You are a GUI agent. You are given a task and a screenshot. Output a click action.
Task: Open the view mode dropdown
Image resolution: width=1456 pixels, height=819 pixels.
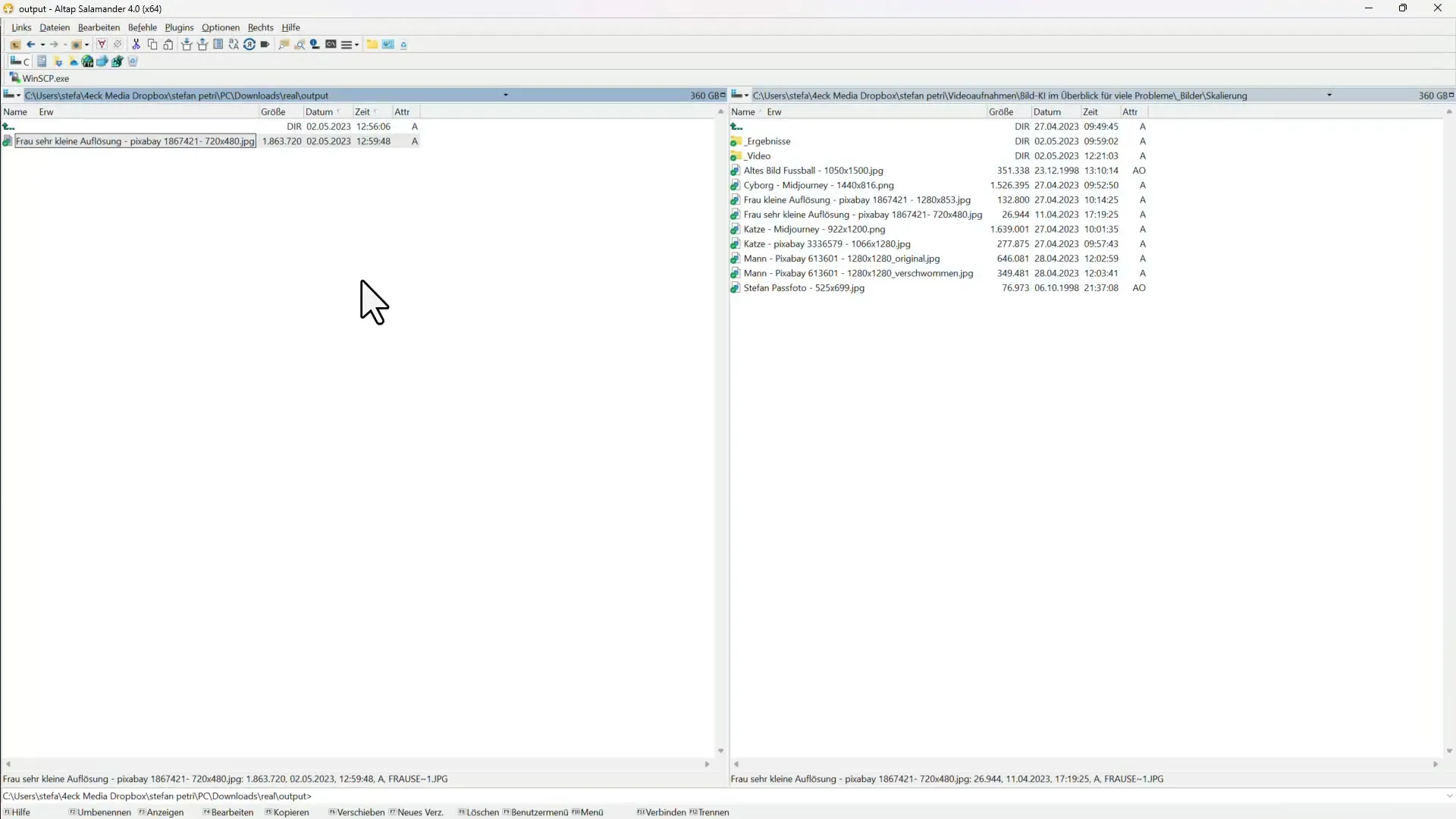tap(350, 45)
